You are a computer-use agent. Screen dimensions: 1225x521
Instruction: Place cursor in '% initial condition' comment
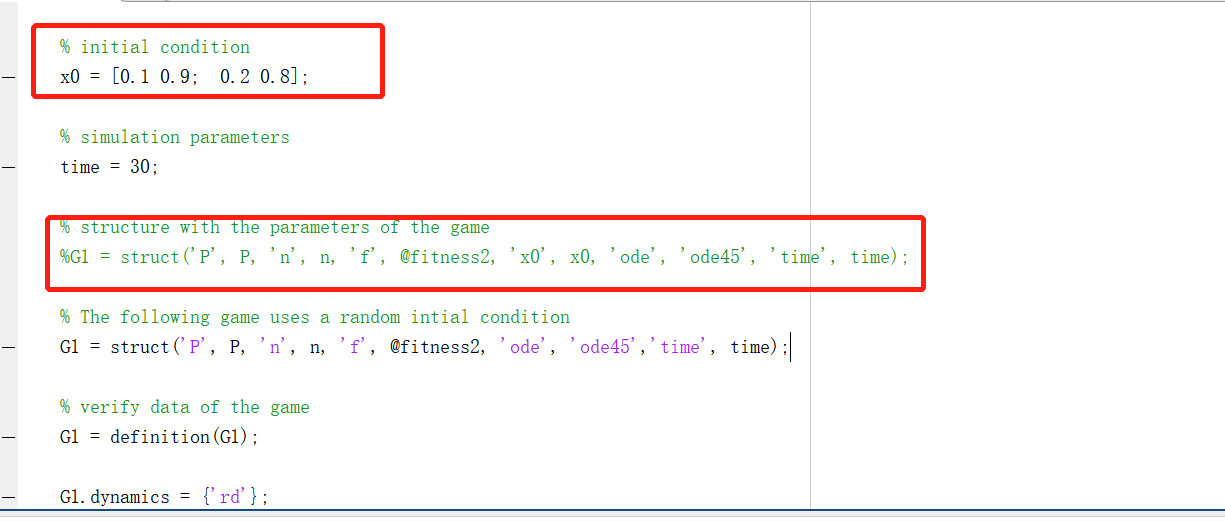coord(155,47)
